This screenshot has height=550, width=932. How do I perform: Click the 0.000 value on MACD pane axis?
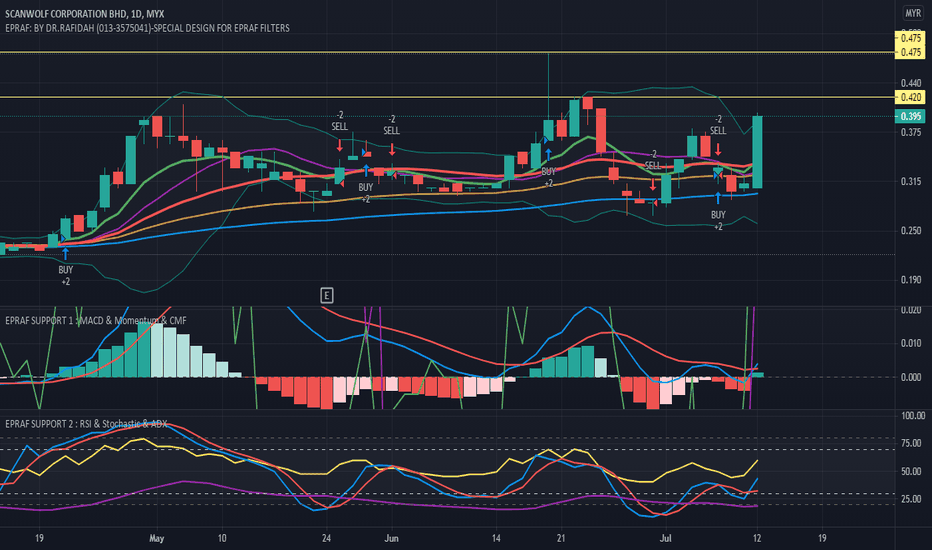click(x=910, y=377)
